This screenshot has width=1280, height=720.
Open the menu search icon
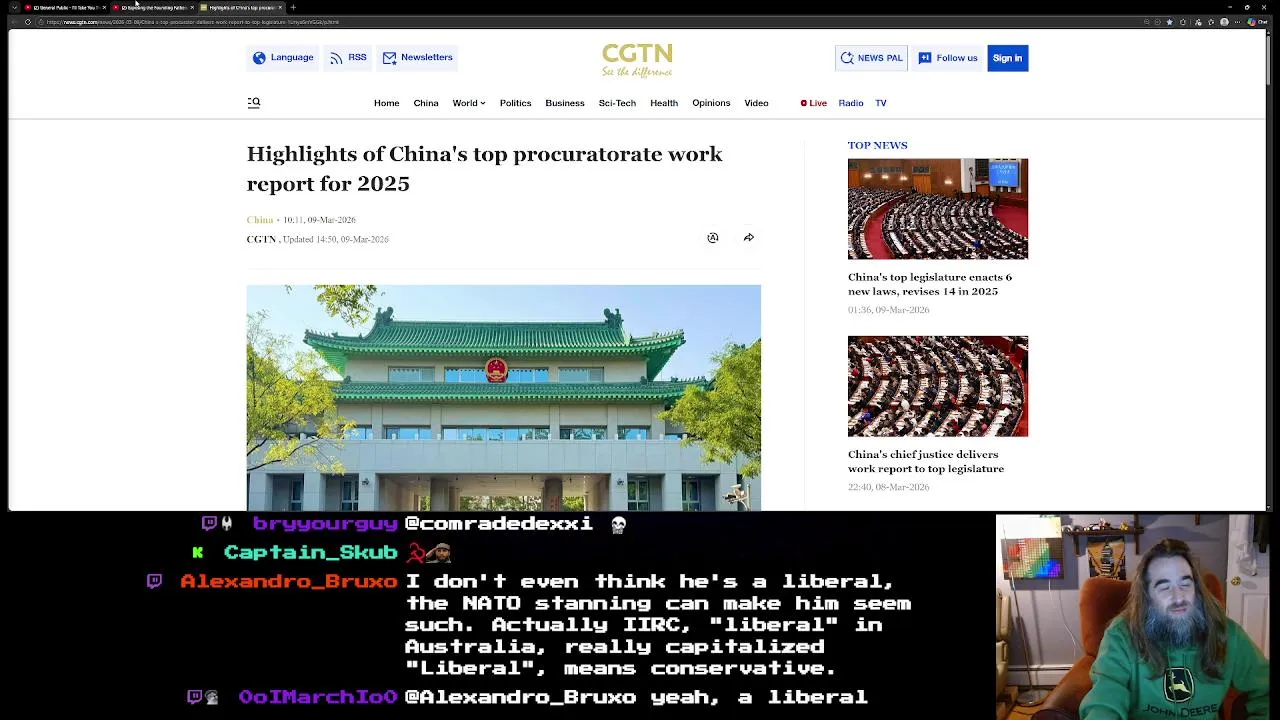[x=254, y=102]
